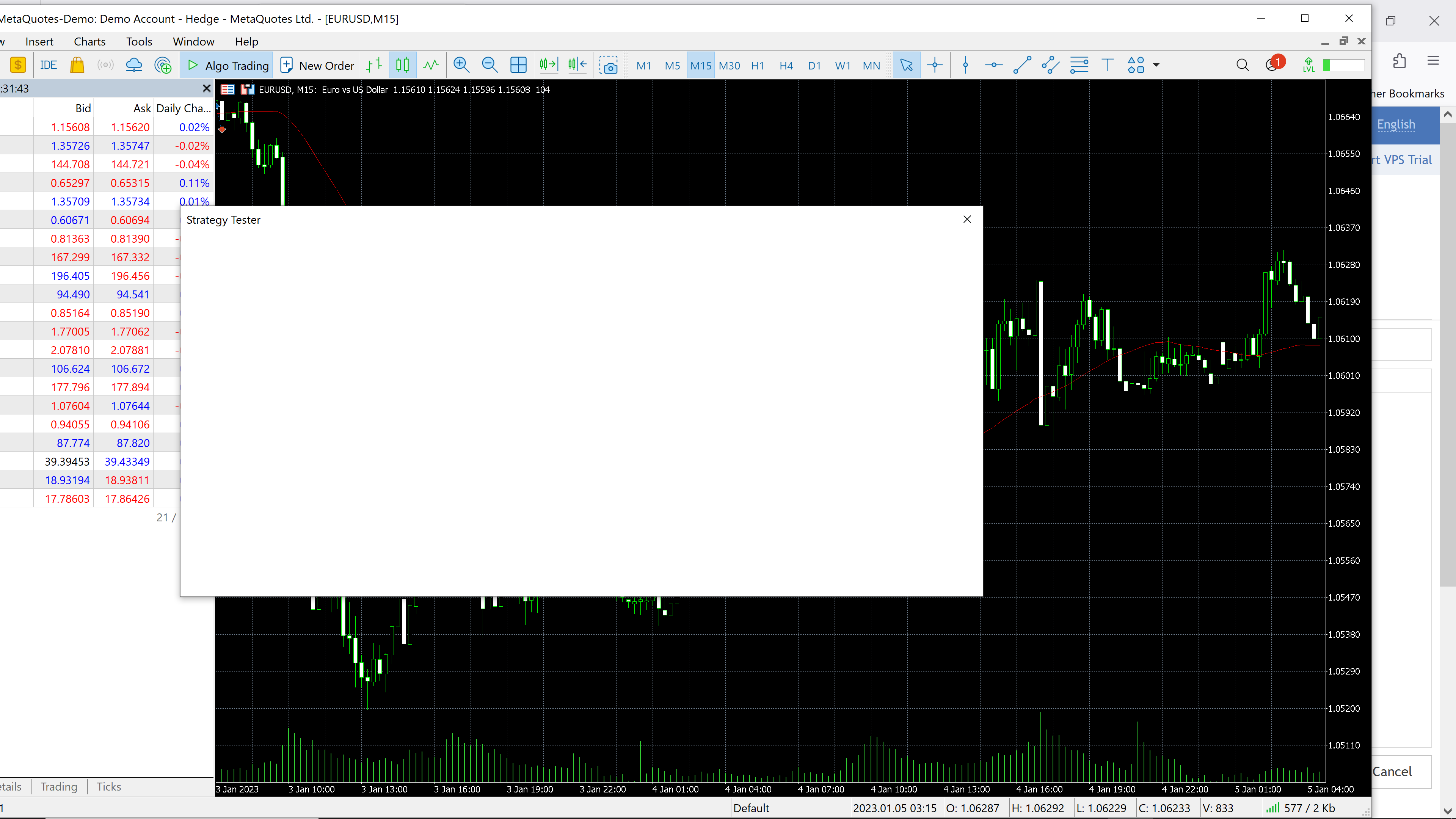1456x819 pixels.
Task: Open the Help menu
Action: point(246,41)
